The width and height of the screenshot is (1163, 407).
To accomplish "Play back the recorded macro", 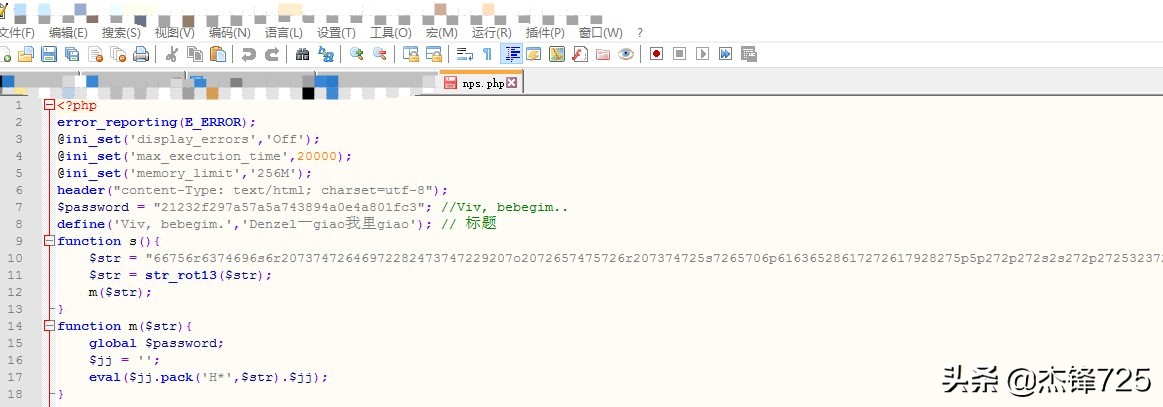I will 702,53.
